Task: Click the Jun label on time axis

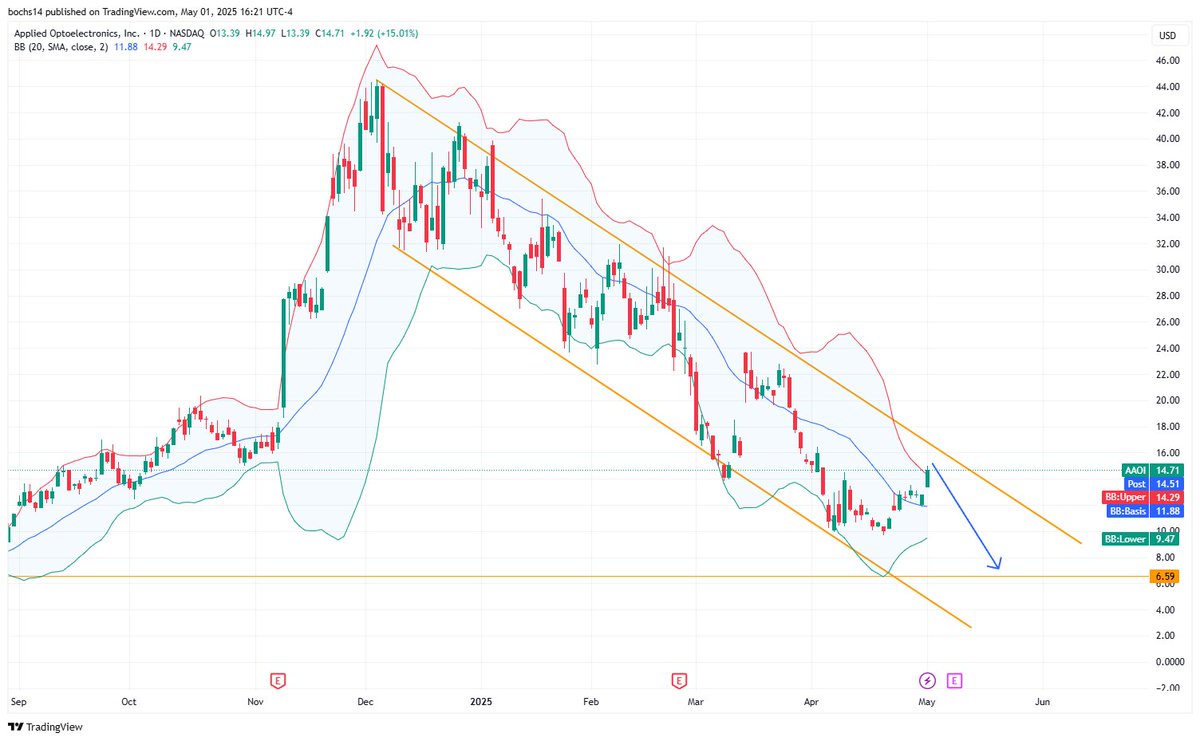Action: click(x=1042, y=702)
